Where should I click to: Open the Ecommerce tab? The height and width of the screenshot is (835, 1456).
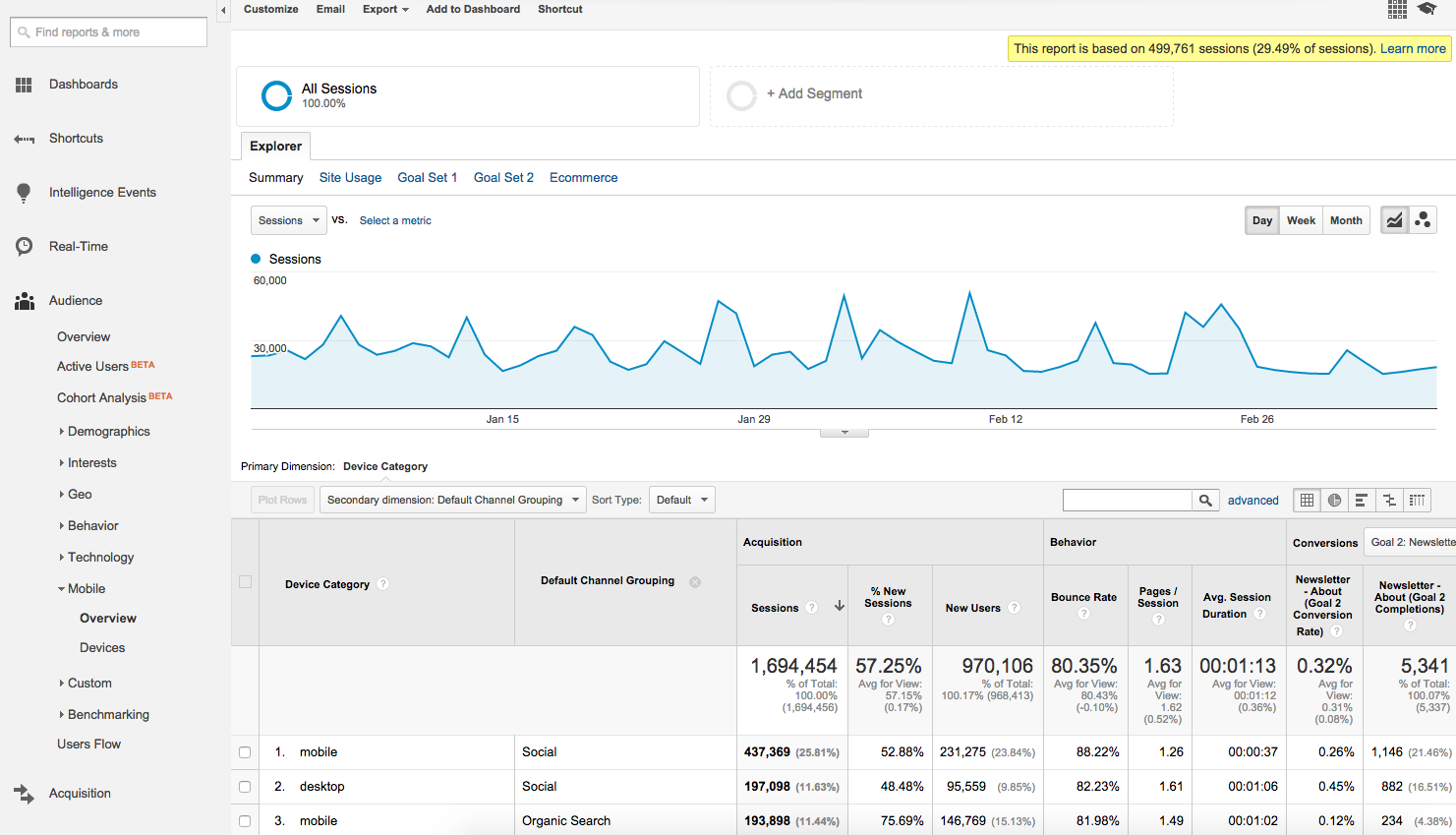tap(583, 178)
